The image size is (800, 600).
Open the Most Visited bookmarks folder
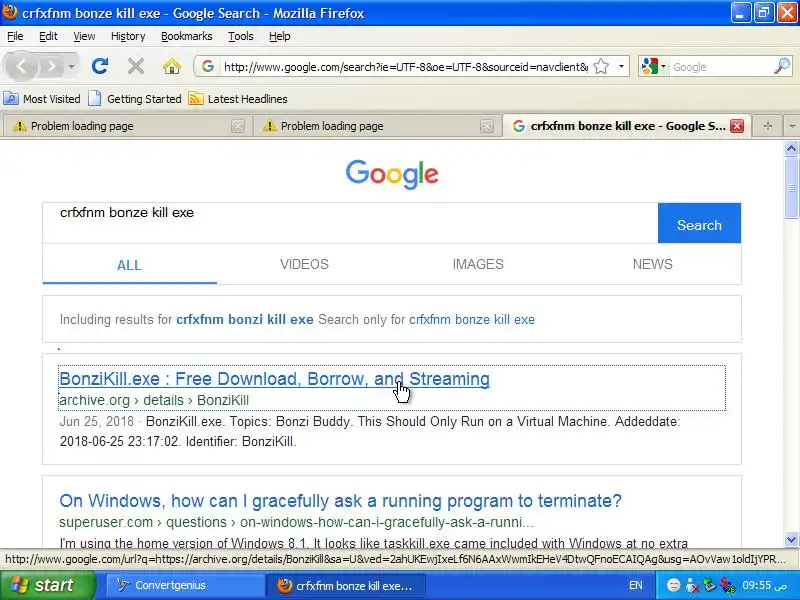42,98
